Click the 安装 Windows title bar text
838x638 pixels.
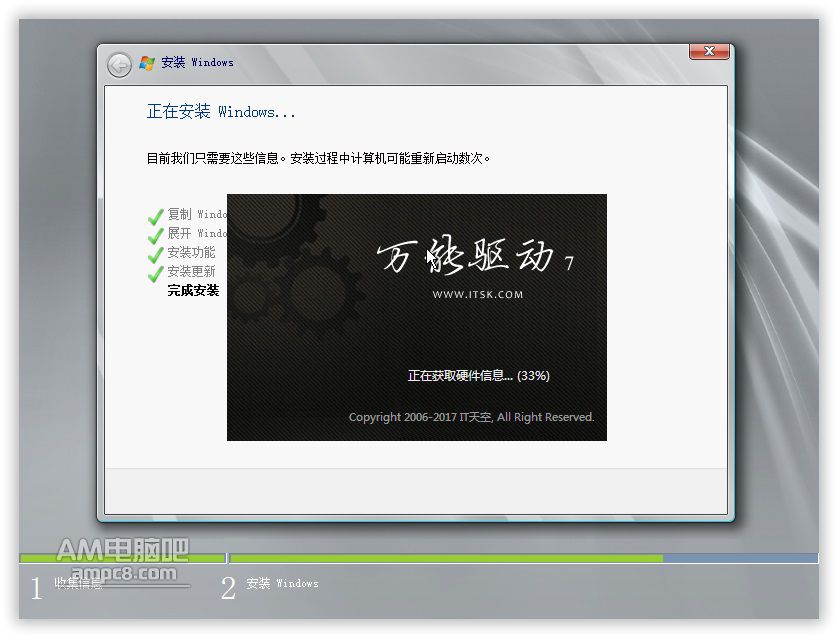tap(197, 63)
